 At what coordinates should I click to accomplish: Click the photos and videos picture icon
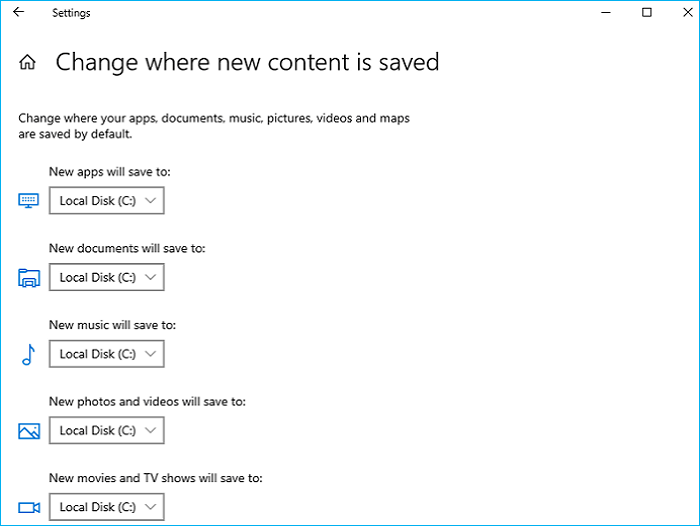click(x=29, y=431)
